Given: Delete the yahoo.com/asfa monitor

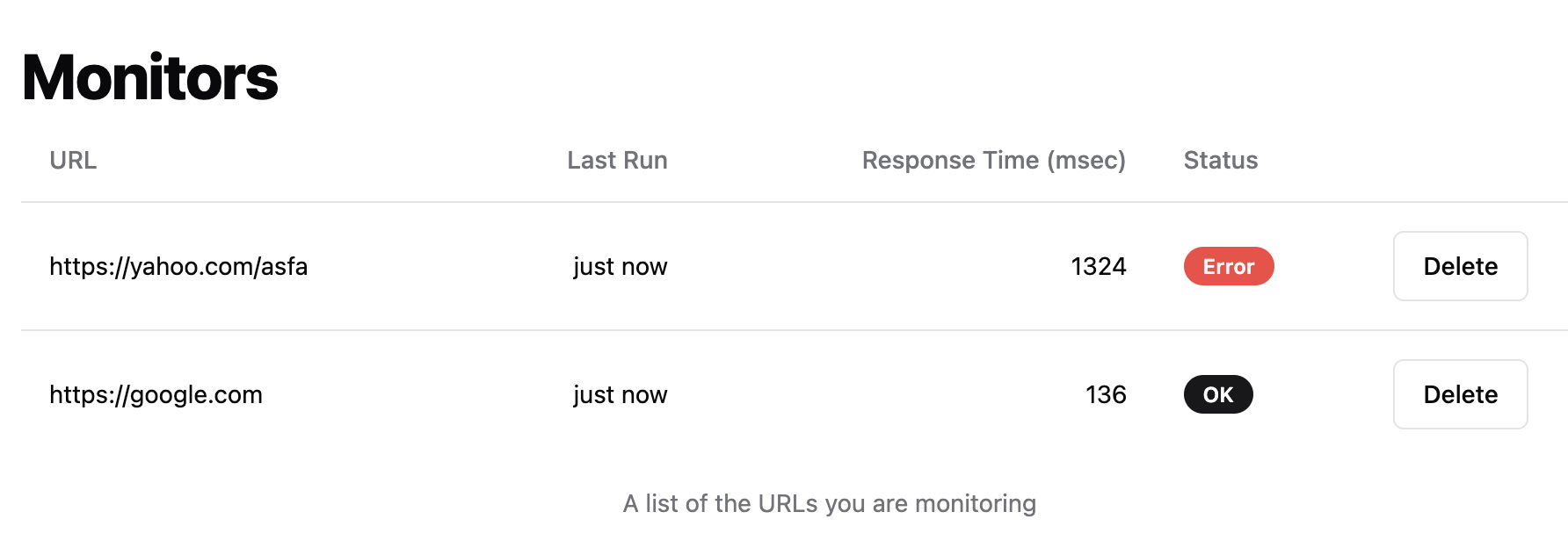Looking at the screenshot, I should [1460, 266].
